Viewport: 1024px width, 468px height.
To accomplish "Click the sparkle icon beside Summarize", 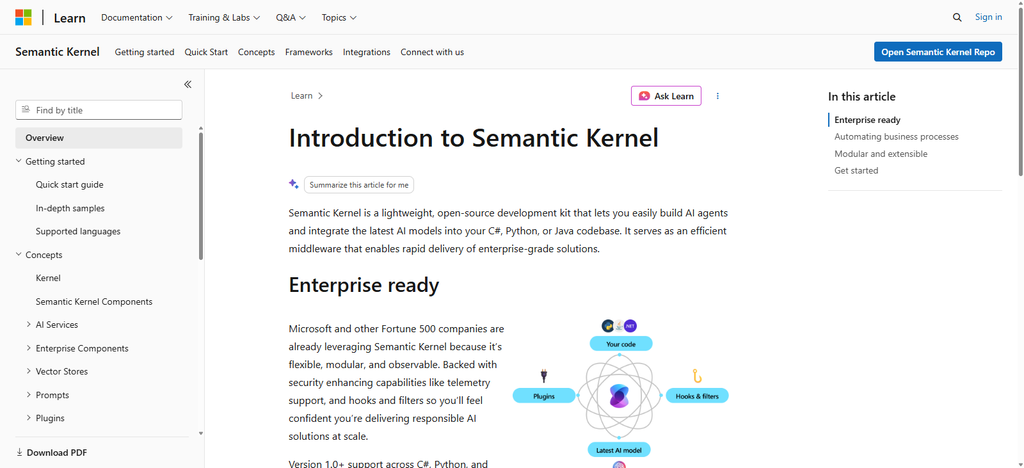I will pyautogui.click(x=294, y=184).
